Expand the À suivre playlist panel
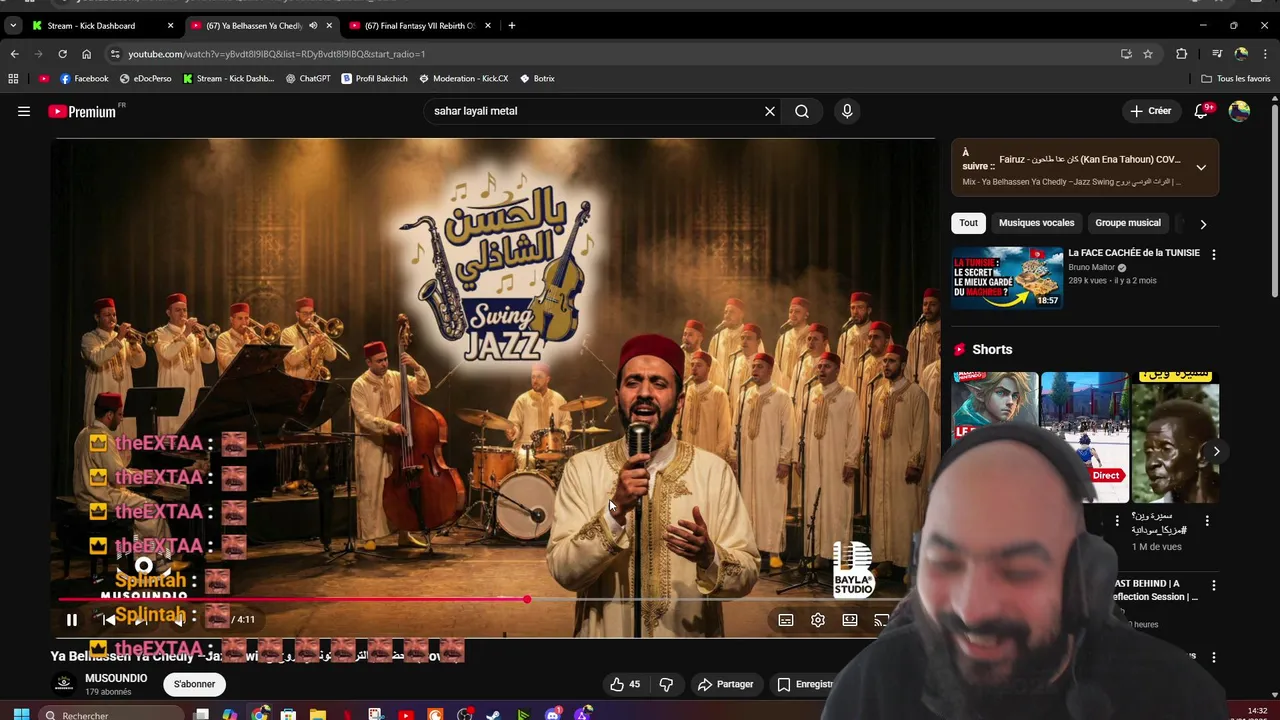 pyautogui.click(x=1201, y=168)
